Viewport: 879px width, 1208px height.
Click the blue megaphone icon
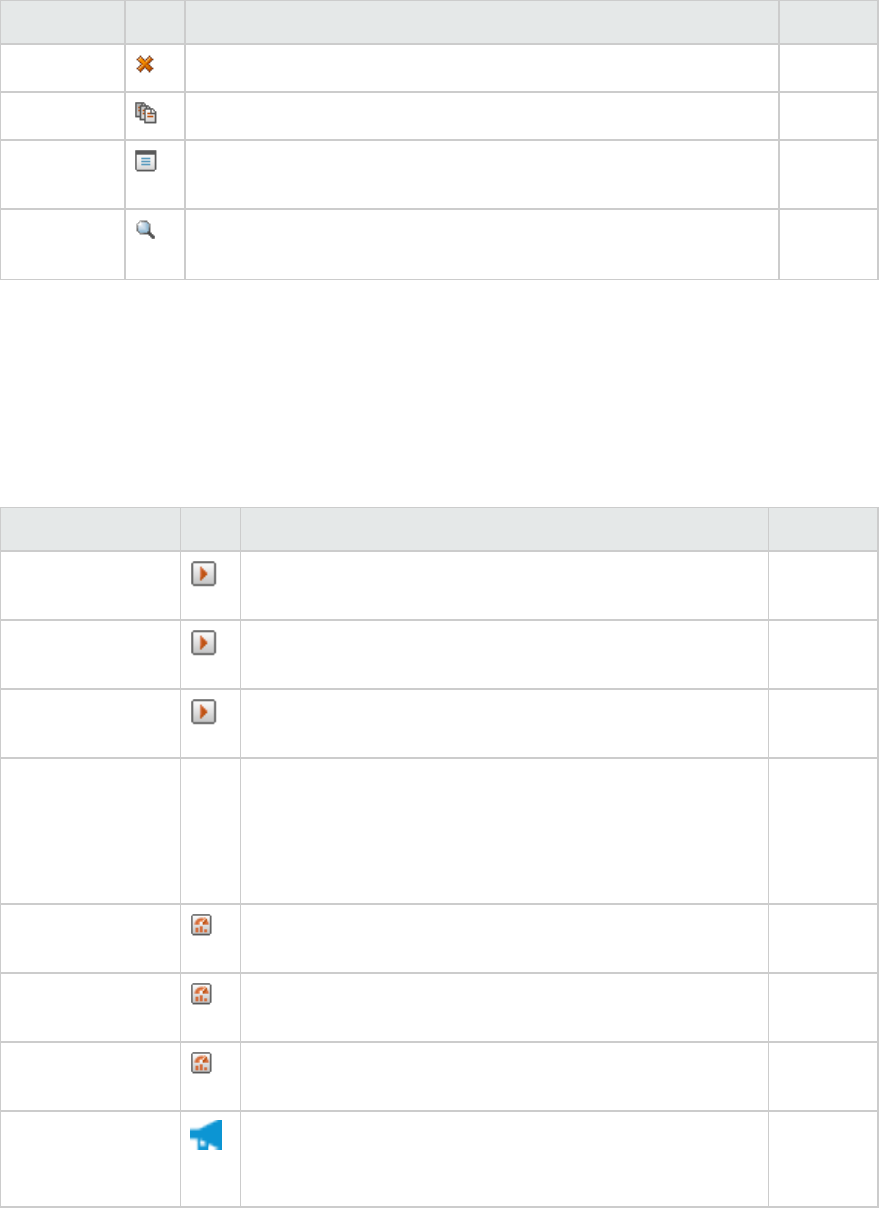tap(208, 1134)
